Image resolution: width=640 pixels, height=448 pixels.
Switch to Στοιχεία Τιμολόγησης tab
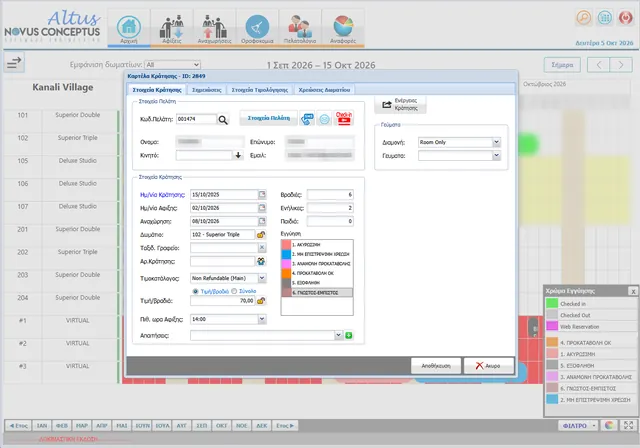[x=260, y=90]
